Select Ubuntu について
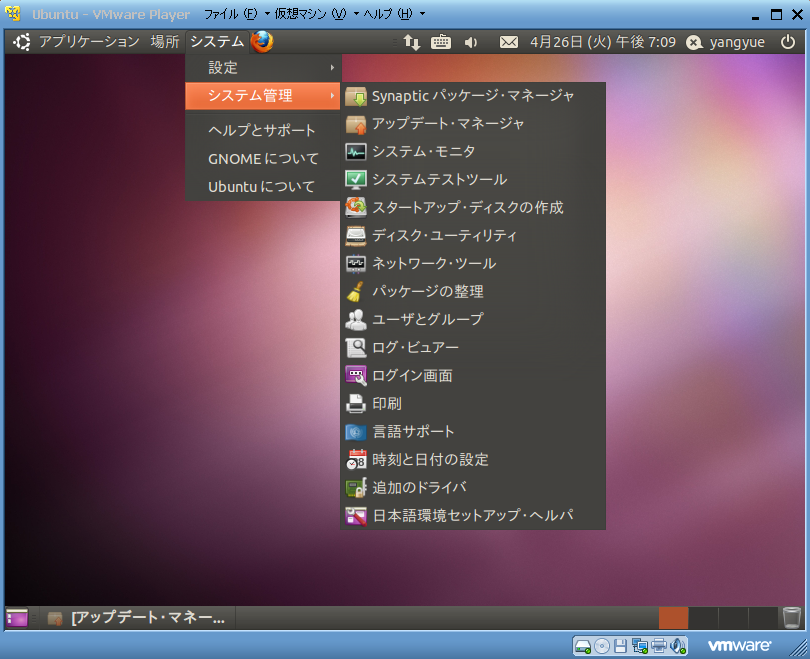Viewport: 810px width, 659px height. point(263,187)
